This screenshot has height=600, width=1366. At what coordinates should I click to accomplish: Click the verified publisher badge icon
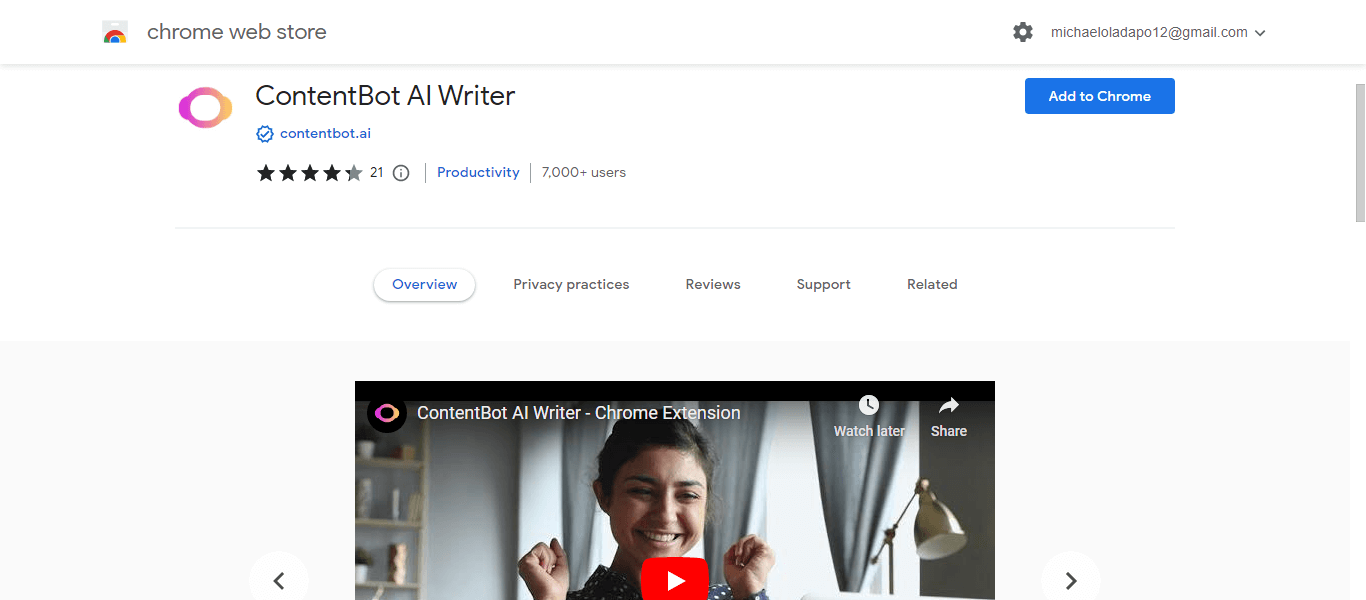pos(265,134)
